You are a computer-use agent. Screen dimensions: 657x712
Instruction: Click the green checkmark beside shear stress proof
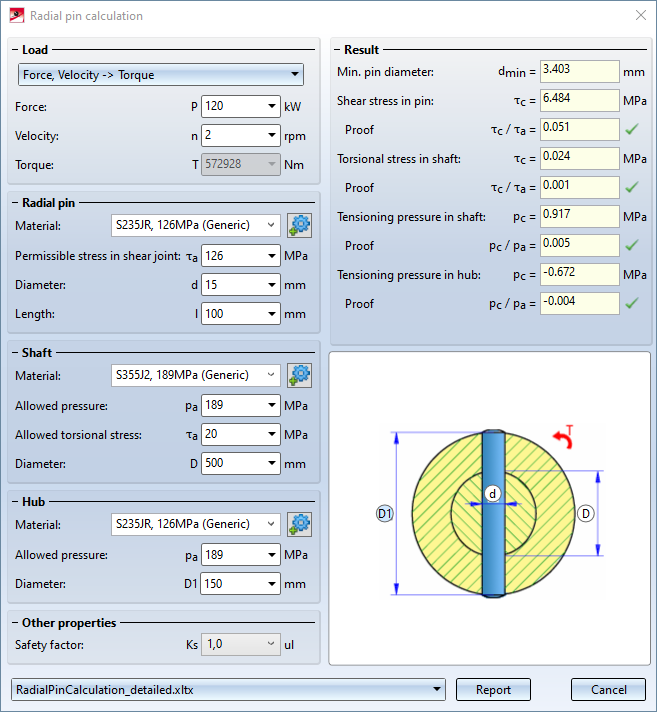click(x=630, y=129)
